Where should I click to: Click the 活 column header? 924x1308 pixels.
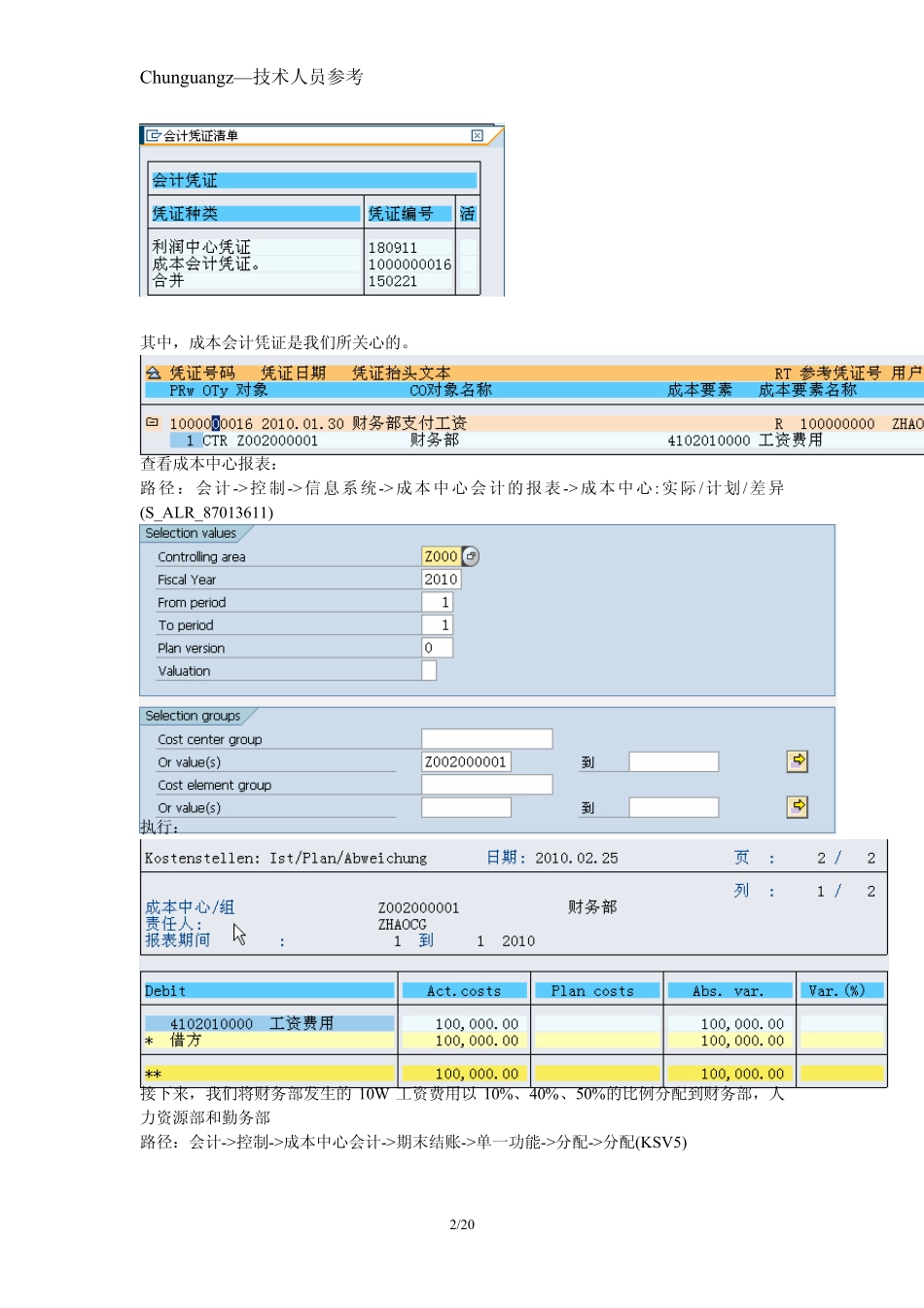click(468, 213)
